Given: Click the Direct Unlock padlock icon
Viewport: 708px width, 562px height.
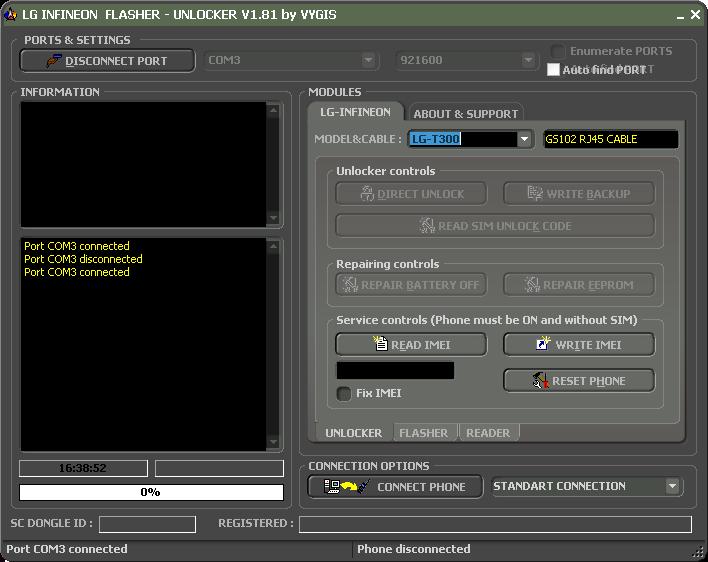Looking at the screenshot, I should coord(367,194).
